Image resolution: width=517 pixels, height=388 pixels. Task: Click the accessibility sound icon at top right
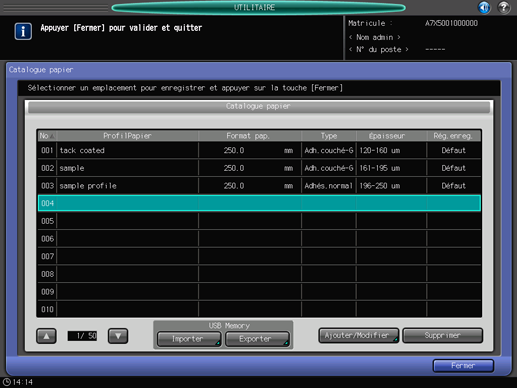[x=484, y=7]
